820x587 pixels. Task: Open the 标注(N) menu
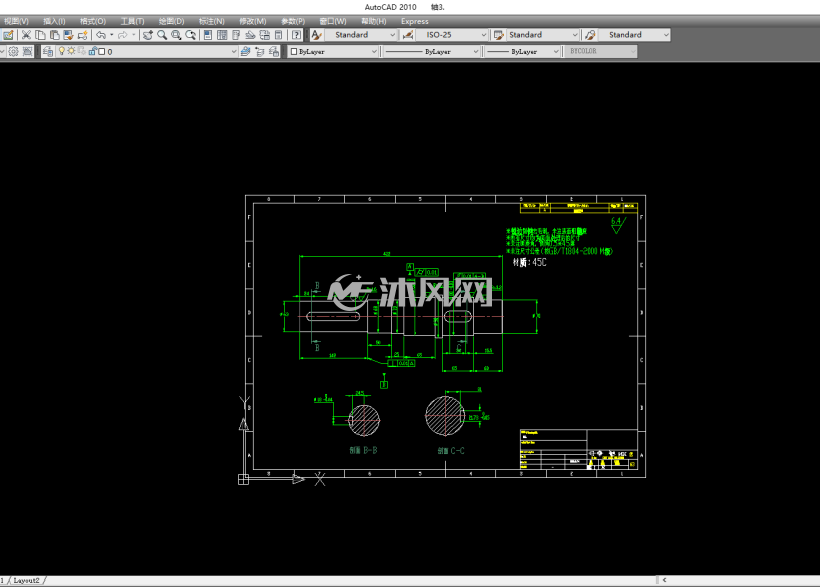(211, 21)
